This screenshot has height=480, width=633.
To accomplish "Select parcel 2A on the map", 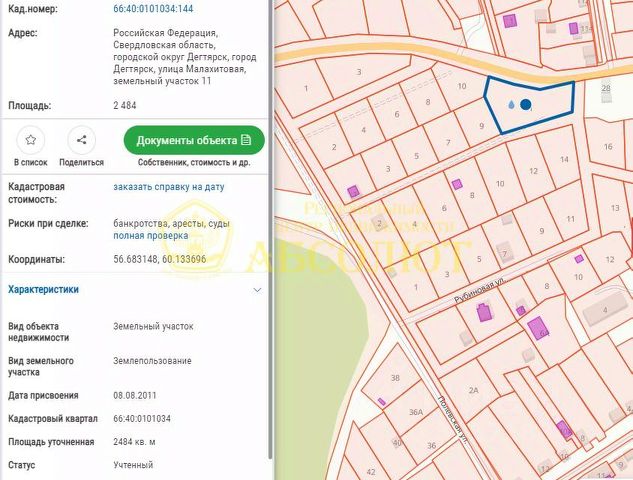I will tap(474, 390).
